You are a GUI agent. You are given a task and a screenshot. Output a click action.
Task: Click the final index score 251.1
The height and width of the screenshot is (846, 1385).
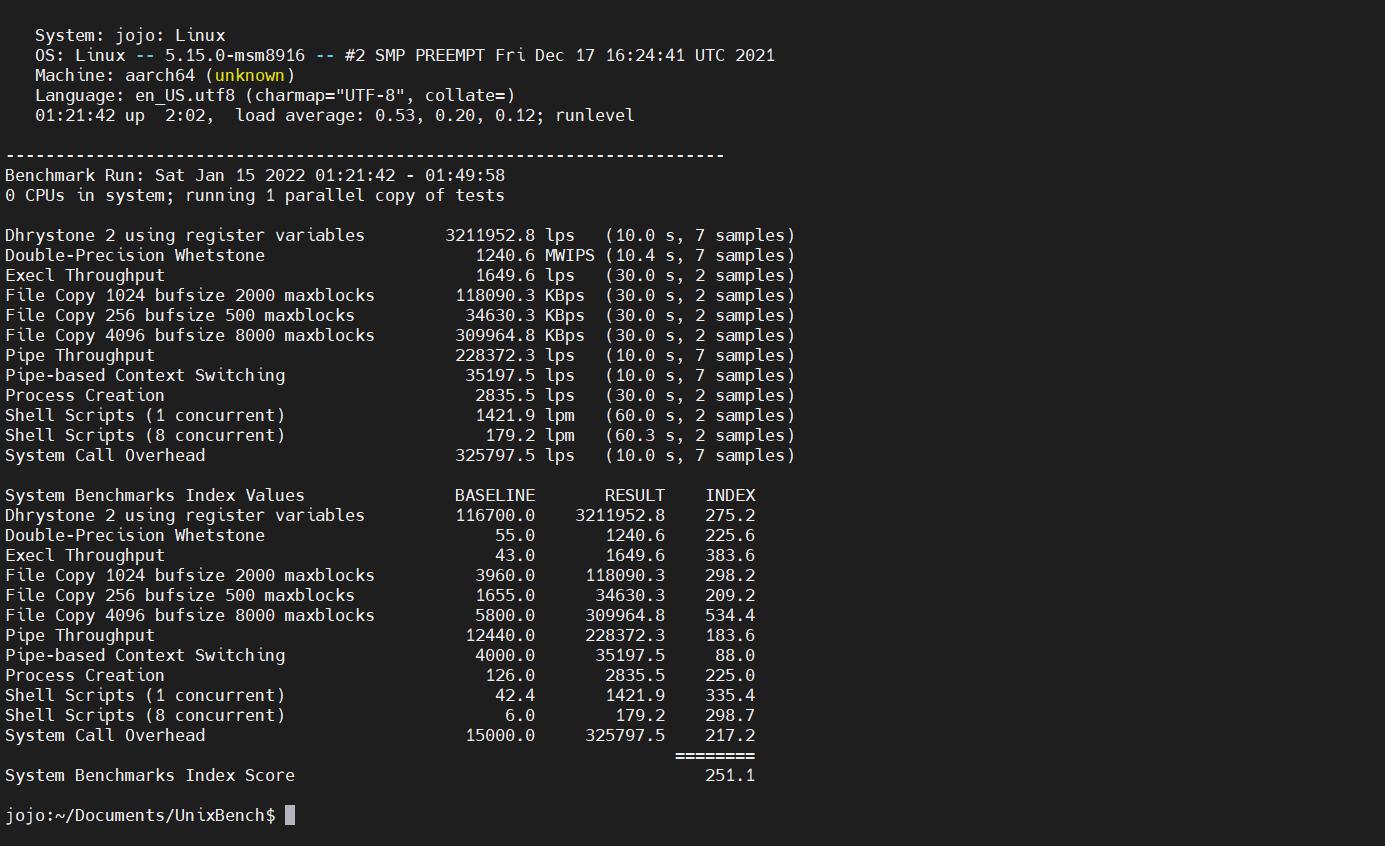point(729,775)
